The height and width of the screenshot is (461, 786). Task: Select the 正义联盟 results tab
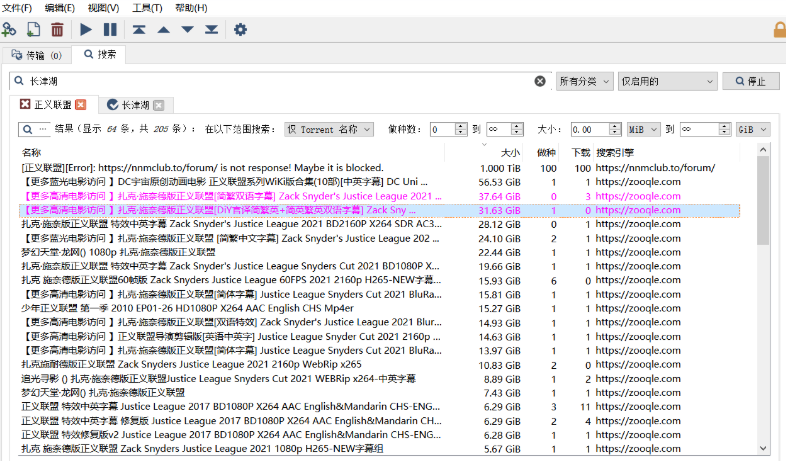[x=53, y=104]
